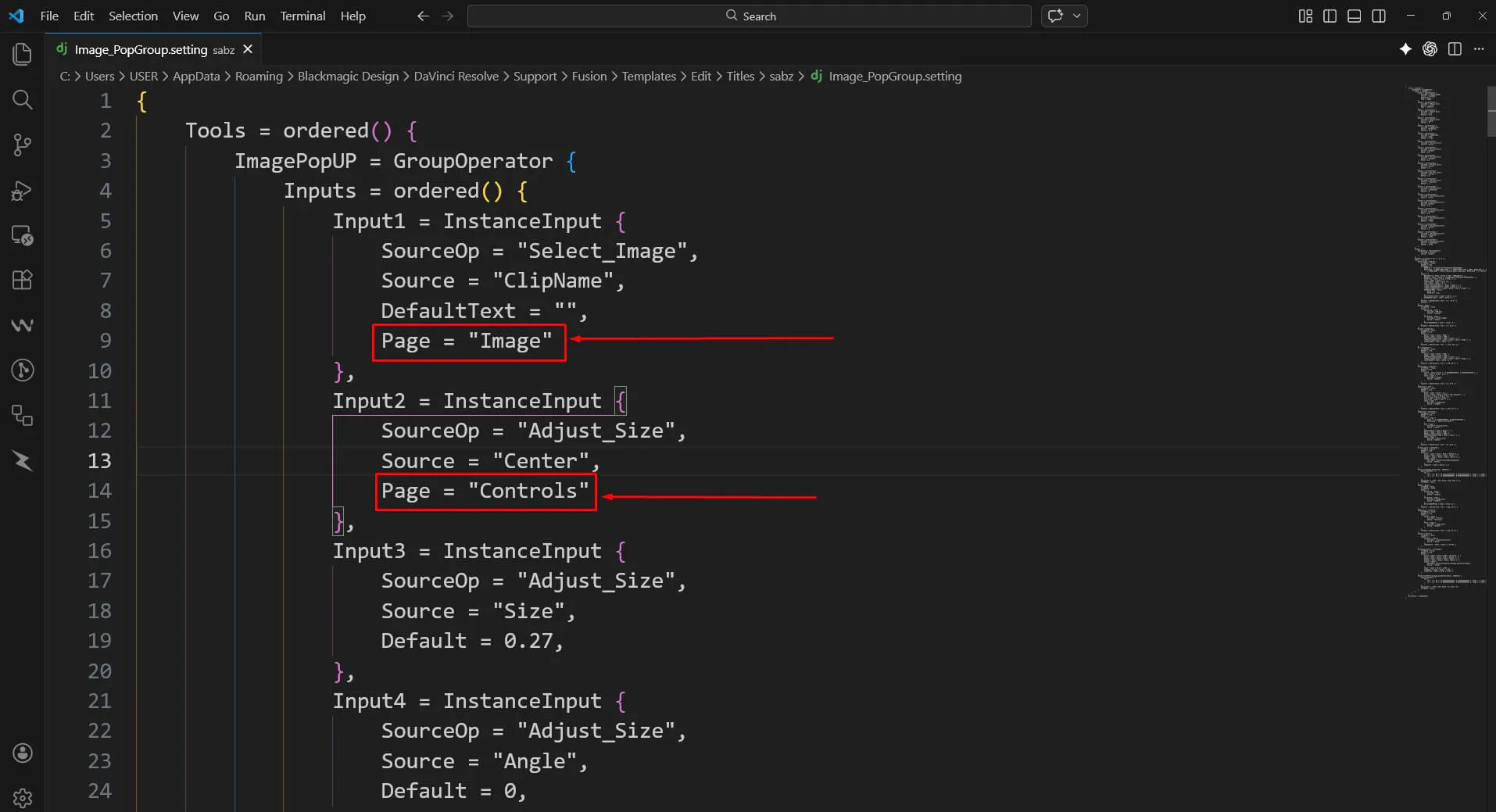Select the Image_PopGroup.setting editor tab
Viewport: 1496px width, 812px height.
tap(153, 49)
